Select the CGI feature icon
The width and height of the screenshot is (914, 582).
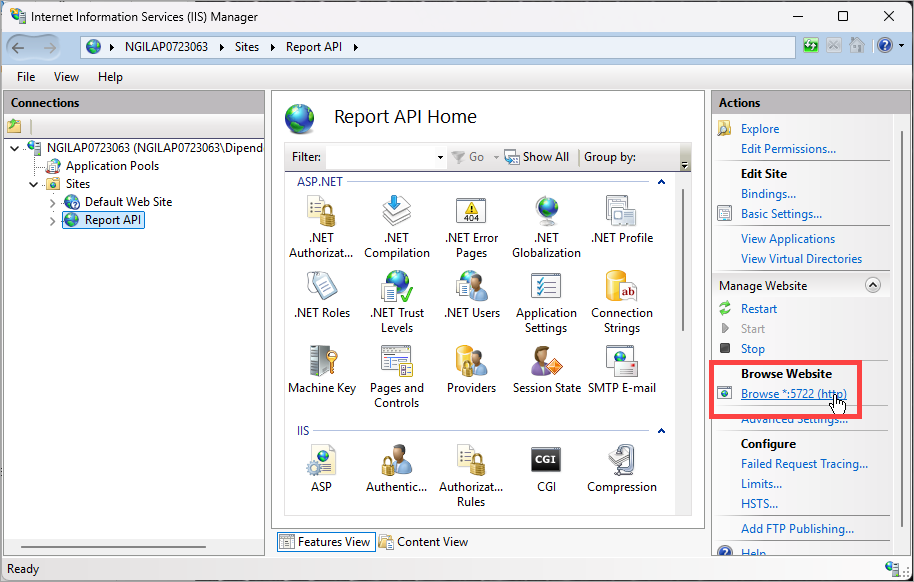click(546, 469)
